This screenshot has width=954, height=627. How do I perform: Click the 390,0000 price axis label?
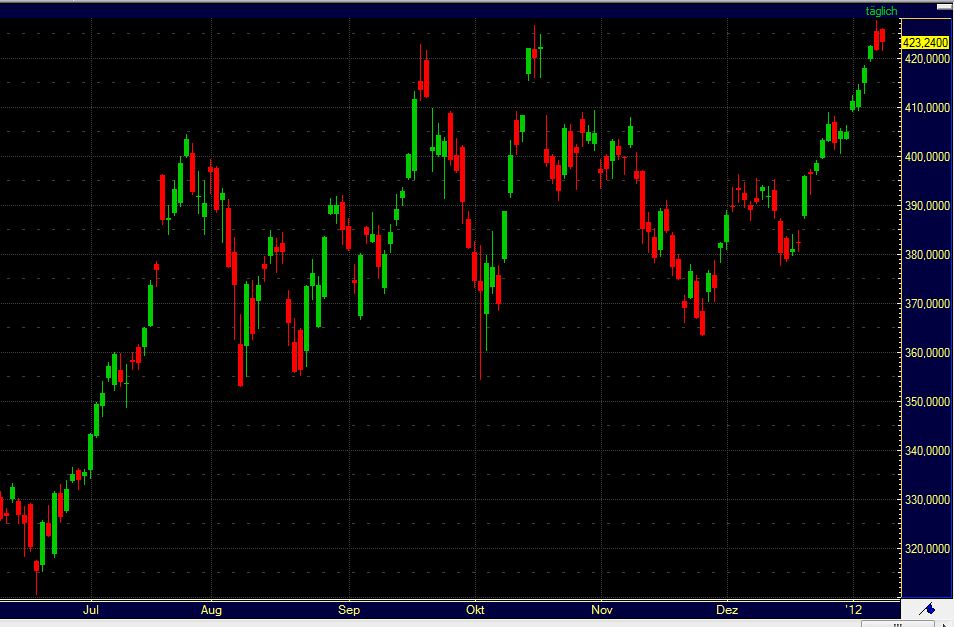(927, 206)
